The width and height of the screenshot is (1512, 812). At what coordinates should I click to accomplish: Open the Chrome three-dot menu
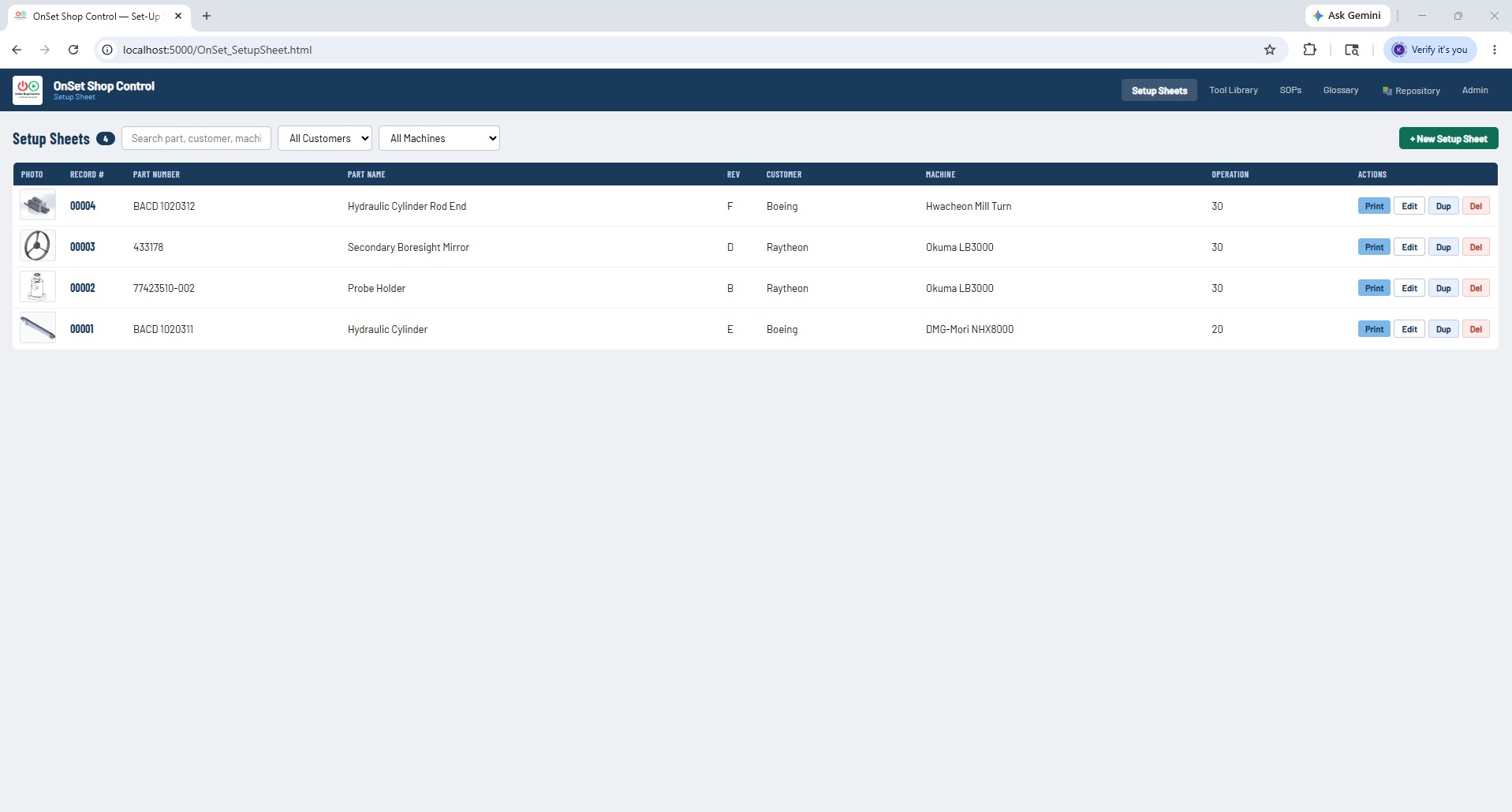(x=1494, y=50)
